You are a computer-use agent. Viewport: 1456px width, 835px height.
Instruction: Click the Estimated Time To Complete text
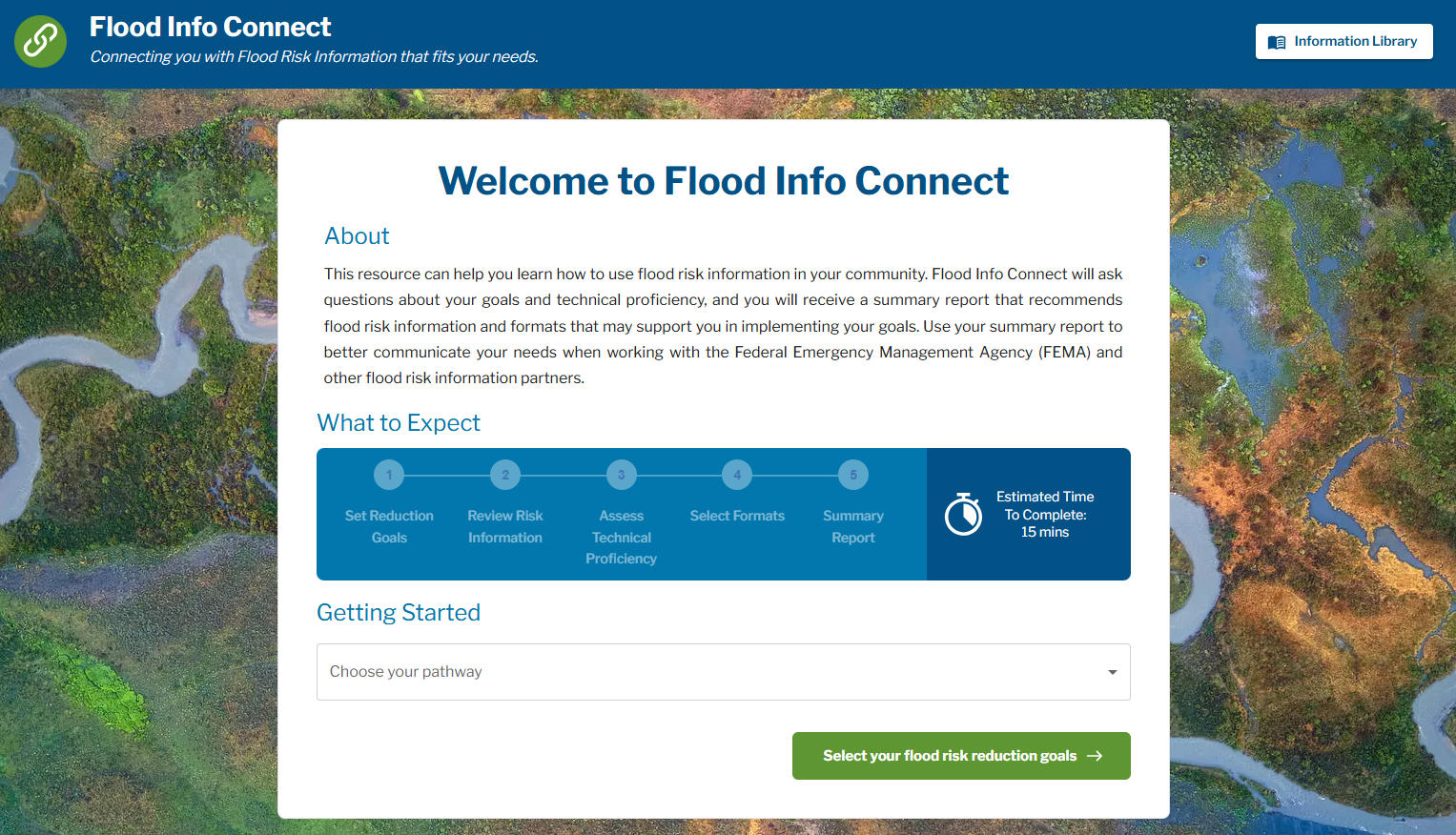pyautogui.click(x=1045, y=515)
